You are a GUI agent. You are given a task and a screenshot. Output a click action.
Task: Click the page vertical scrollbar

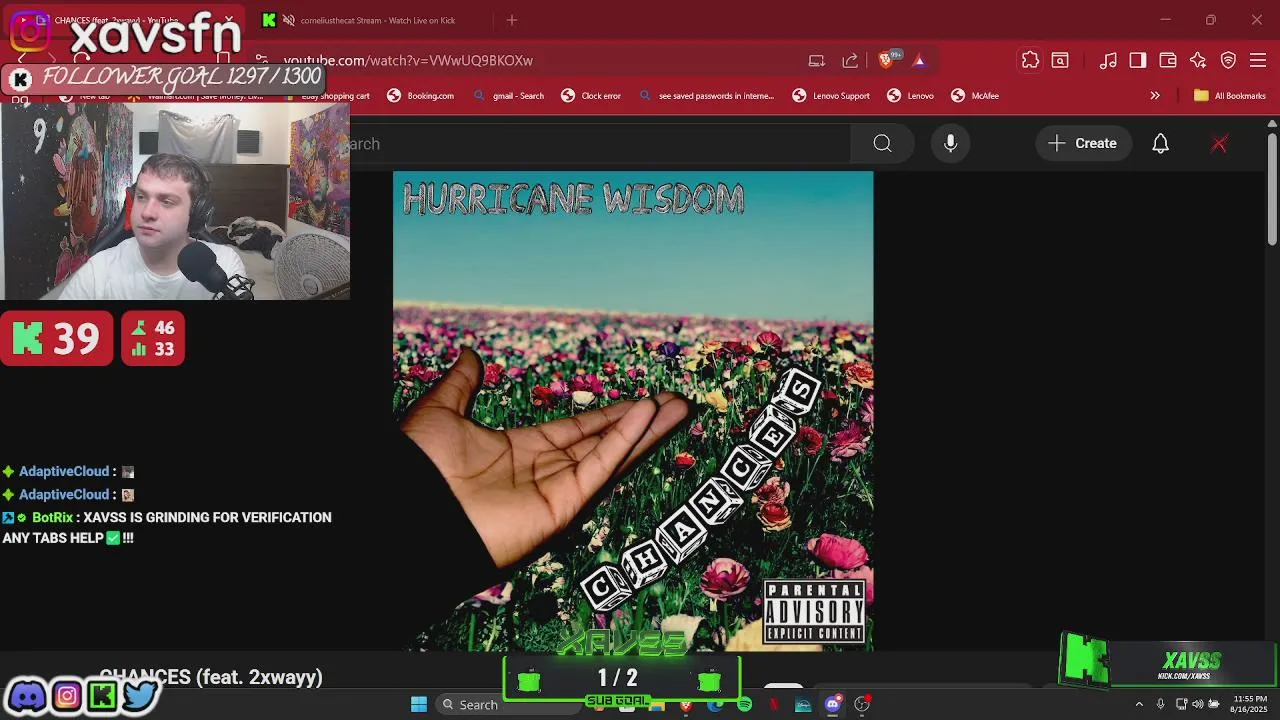tap(1272, 190)
